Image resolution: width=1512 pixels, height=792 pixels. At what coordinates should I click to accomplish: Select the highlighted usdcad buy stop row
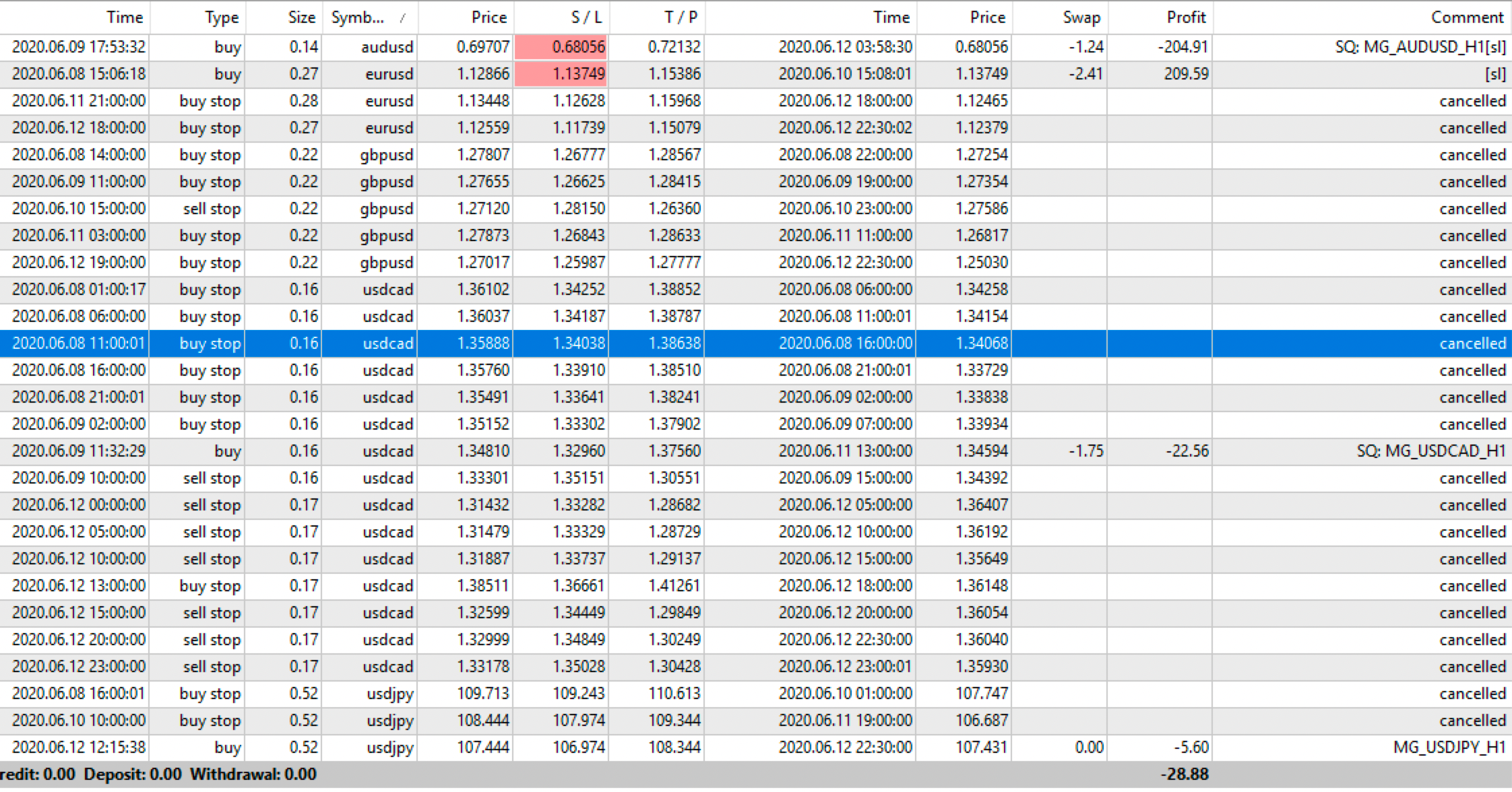pyautogui.click(x=387, y=343)
